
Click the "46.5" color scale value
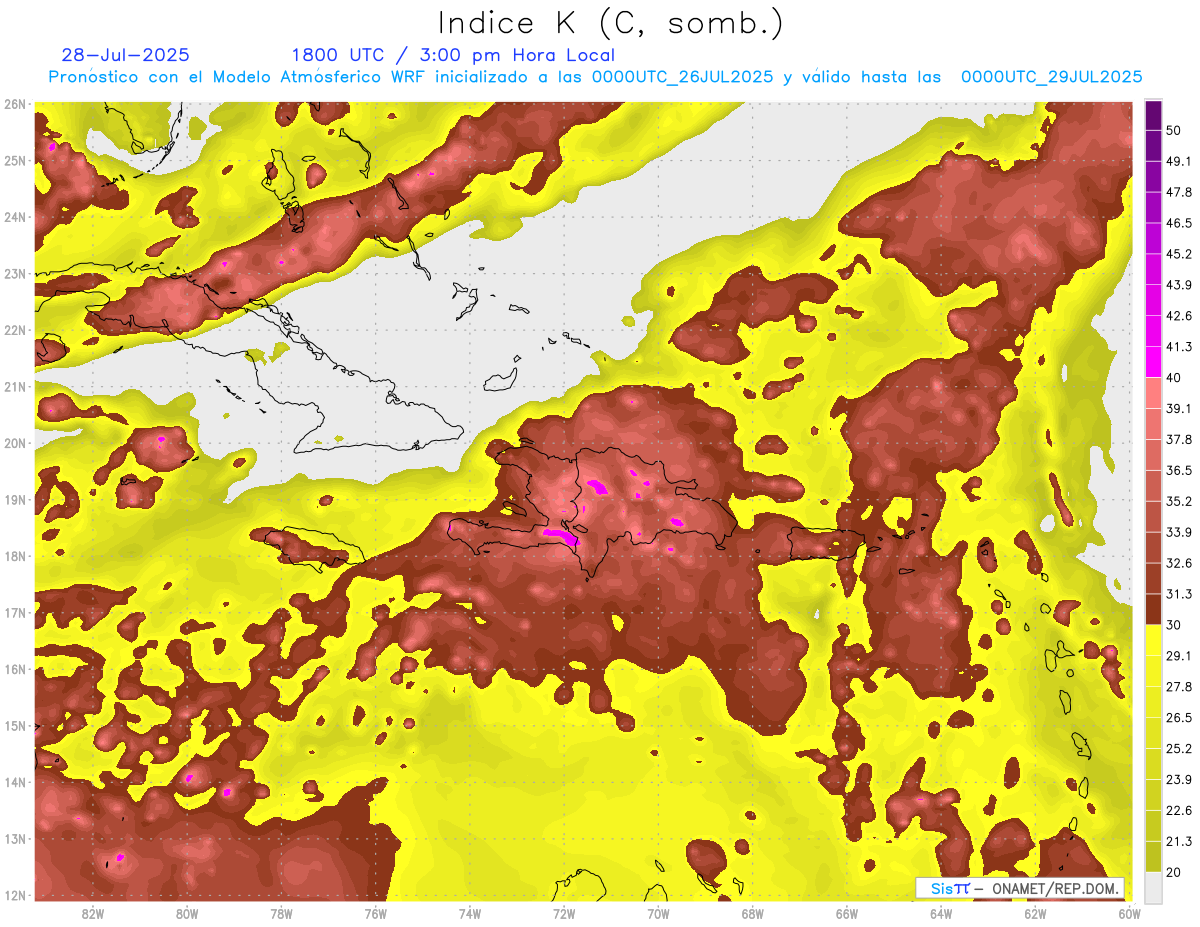(x=1178, y=222)
